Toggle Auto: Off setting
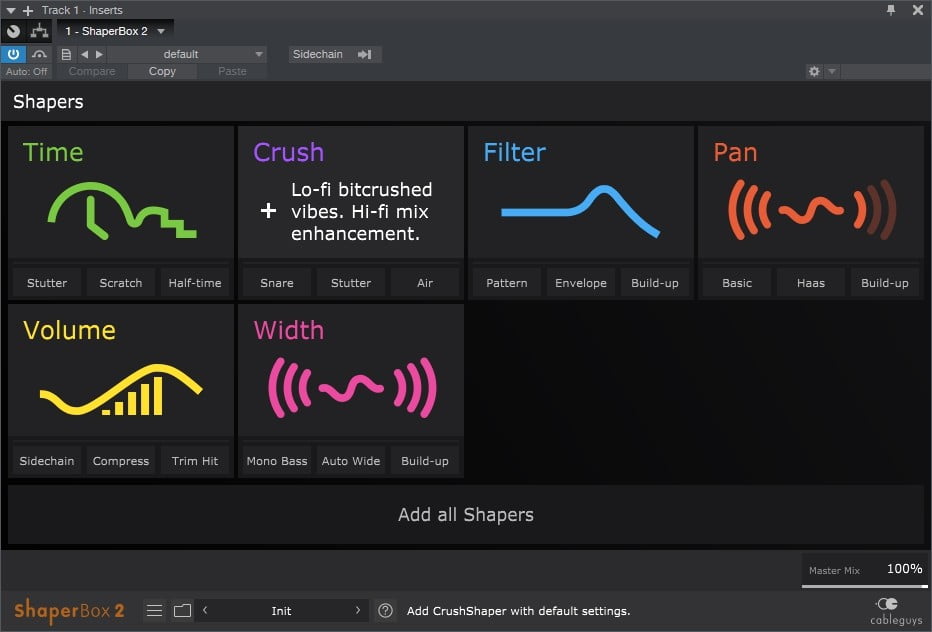This screenshot has height=632, width=932. 26,71
